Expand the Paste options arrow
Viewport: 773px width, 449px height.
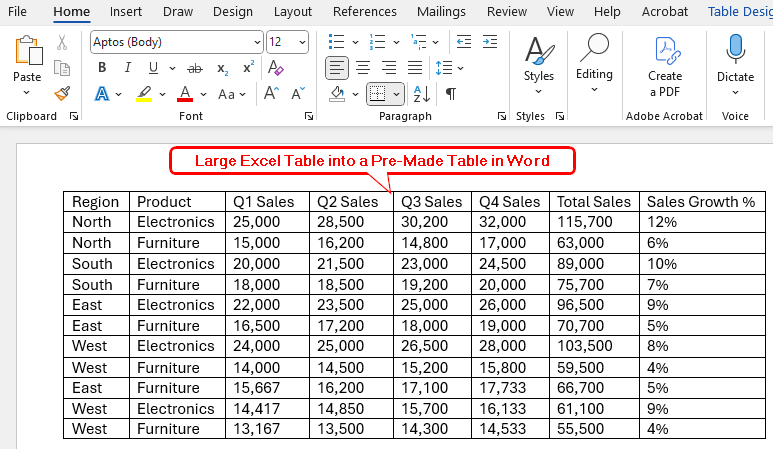[27, 93]
